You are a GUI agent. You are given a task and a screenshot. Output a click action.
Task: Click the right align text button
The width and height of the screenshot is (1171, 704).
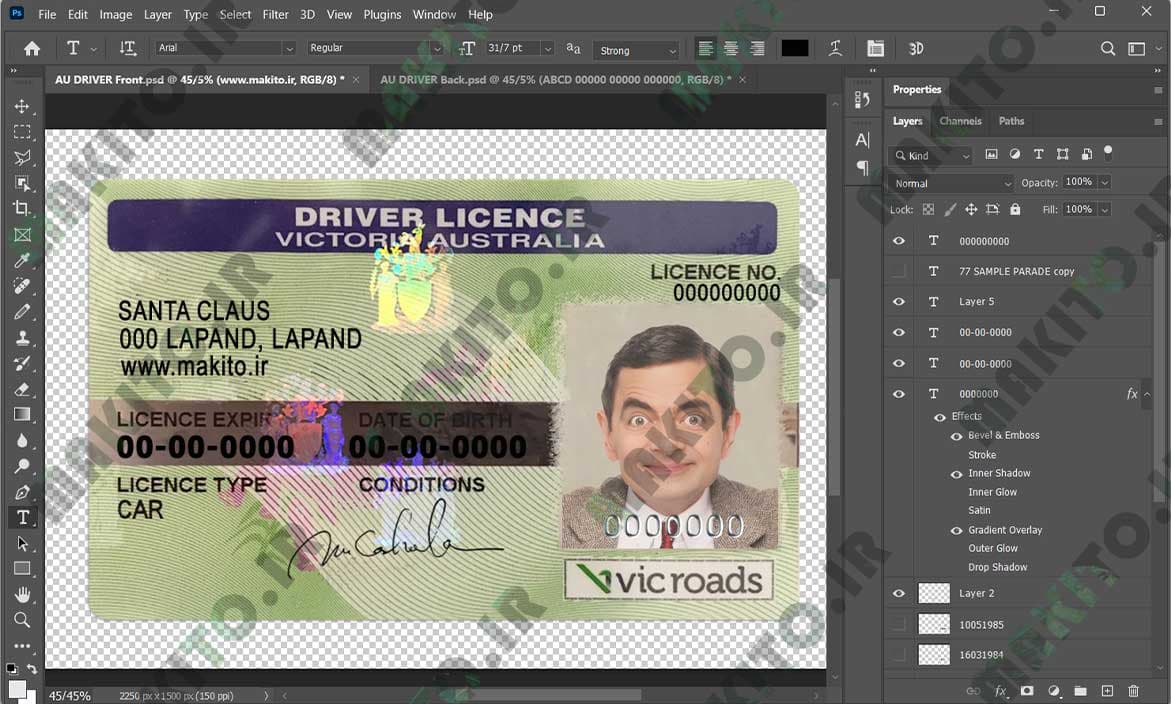point(757,49)
